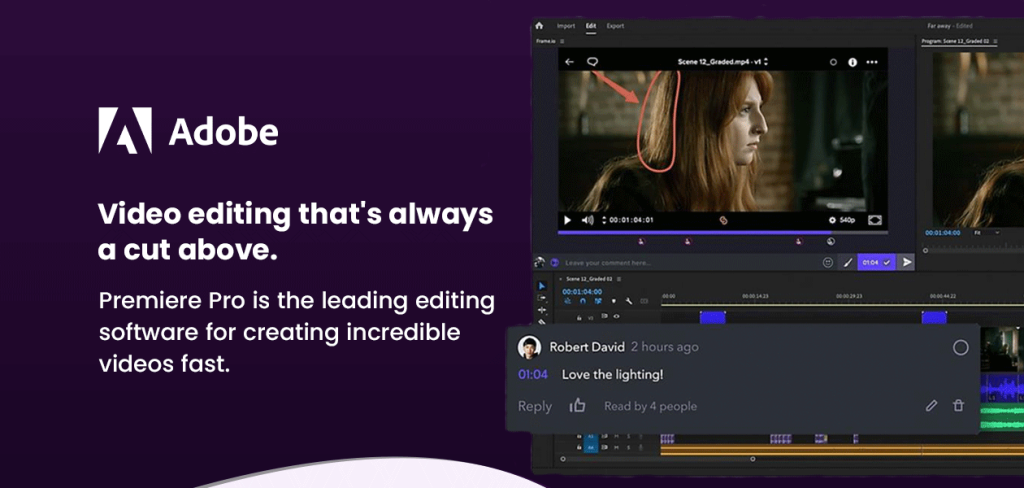Switch to the Import tab
Image resolution: width=1024 pixels, height=488 pixels.
click(x=566, y=26)
